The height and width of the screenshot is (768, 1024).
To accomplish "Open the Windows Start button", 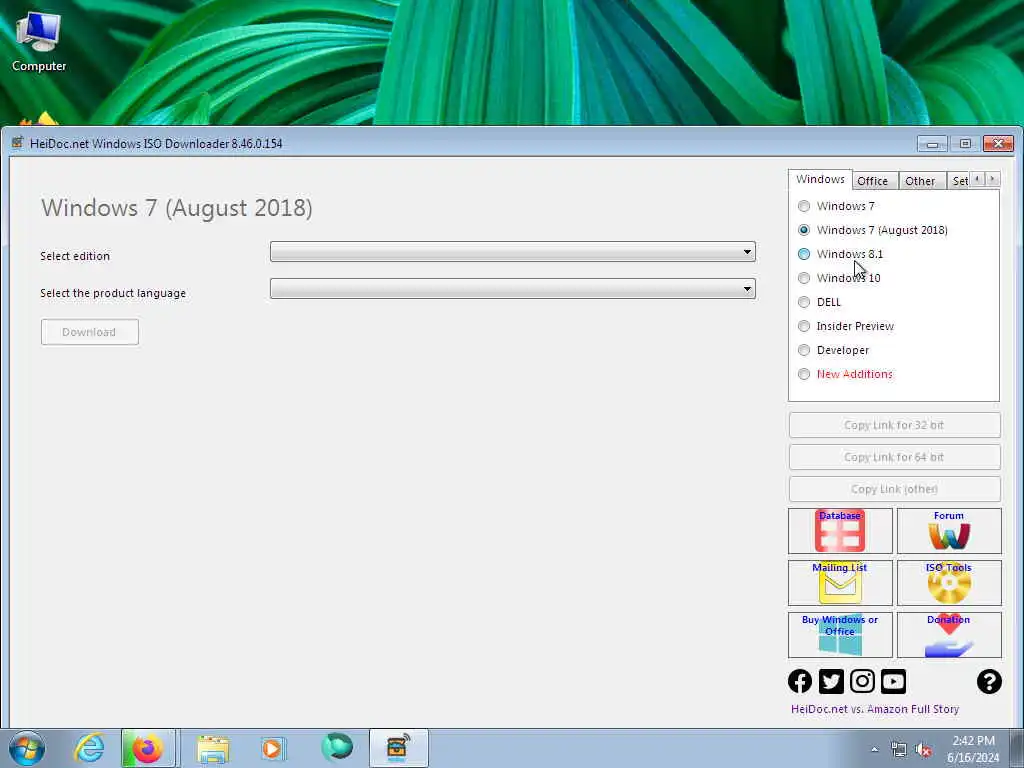I will tap(27, 748).
